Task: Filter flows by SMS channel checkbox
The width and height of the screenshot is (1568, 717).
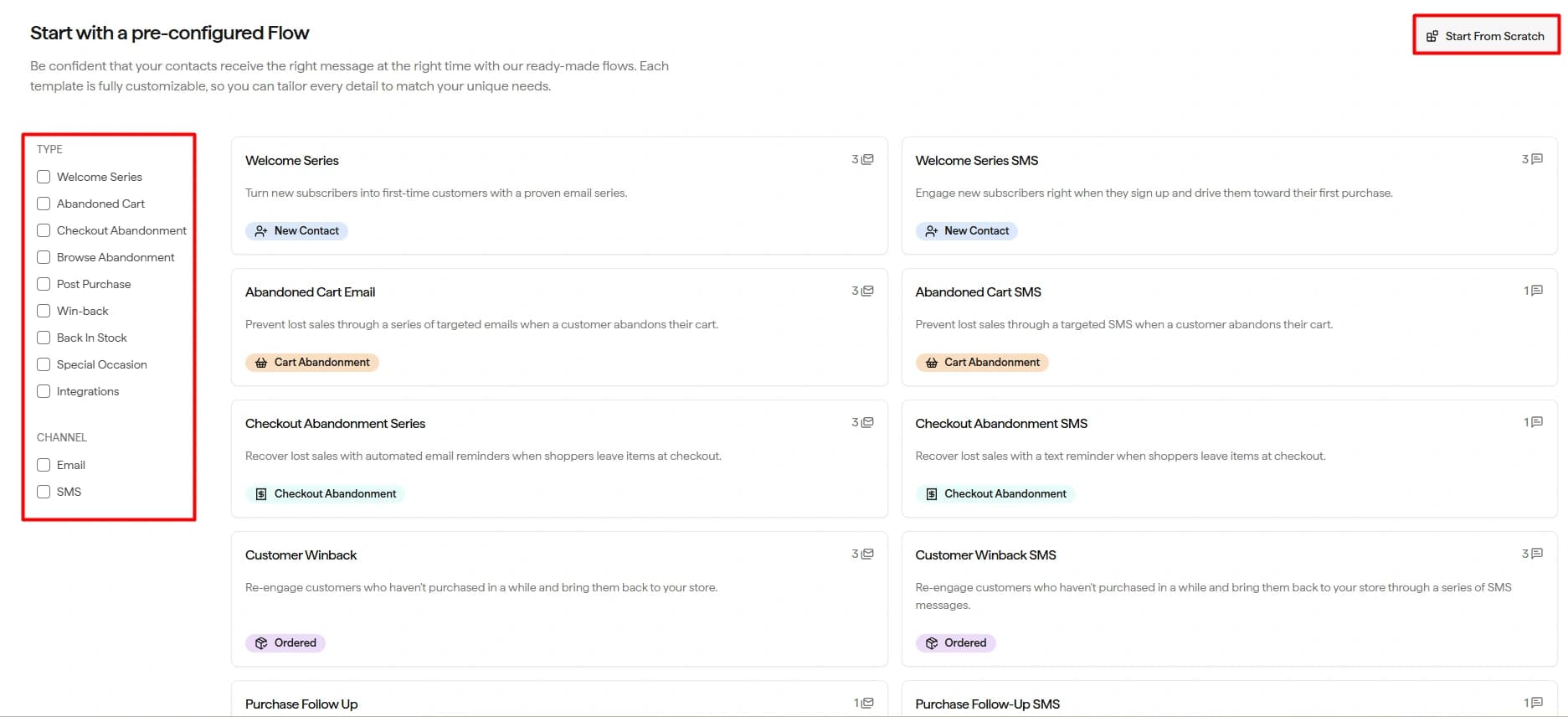Action: 44,492
